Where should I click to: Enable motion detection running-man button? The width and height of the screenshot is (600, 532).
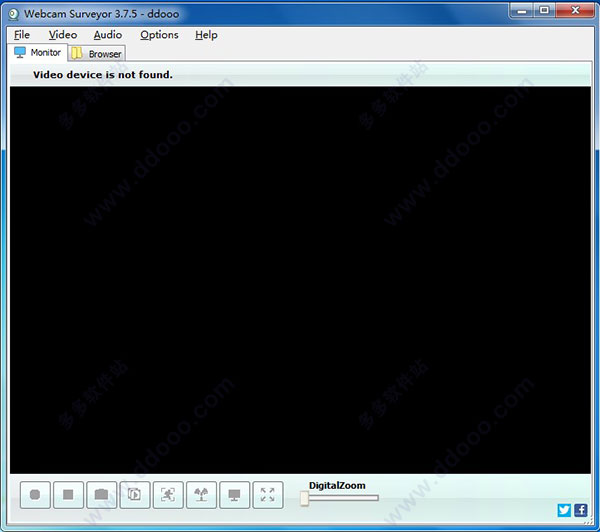tap(168, 494)
